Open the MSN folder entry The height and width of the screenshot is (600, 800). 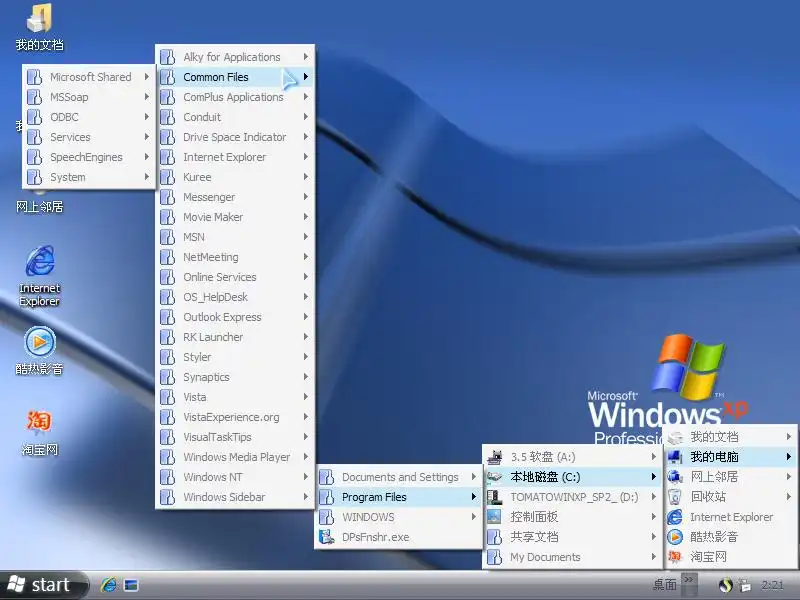(x=235, y=237)
